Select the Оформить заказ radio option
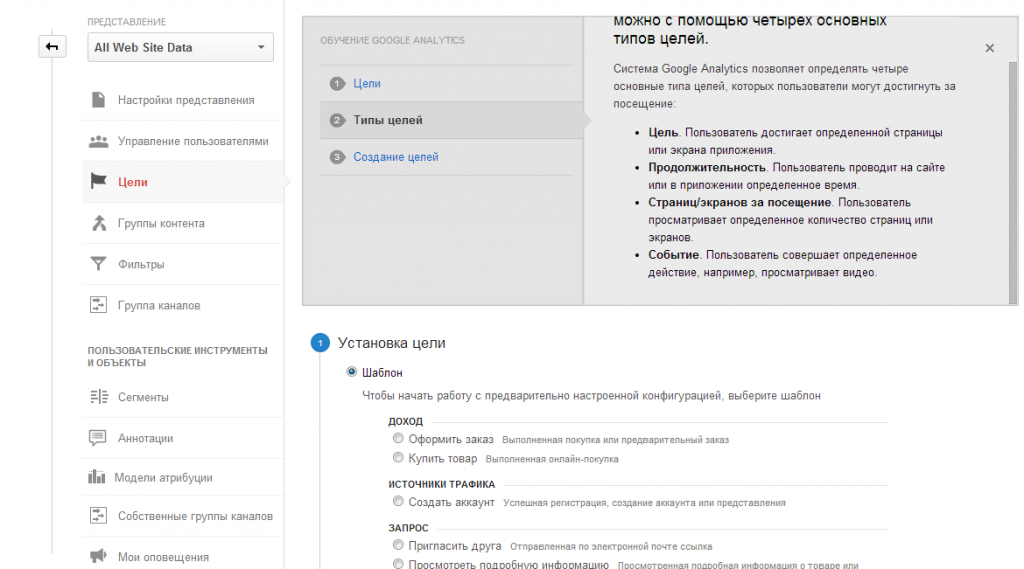 [398, 438]
